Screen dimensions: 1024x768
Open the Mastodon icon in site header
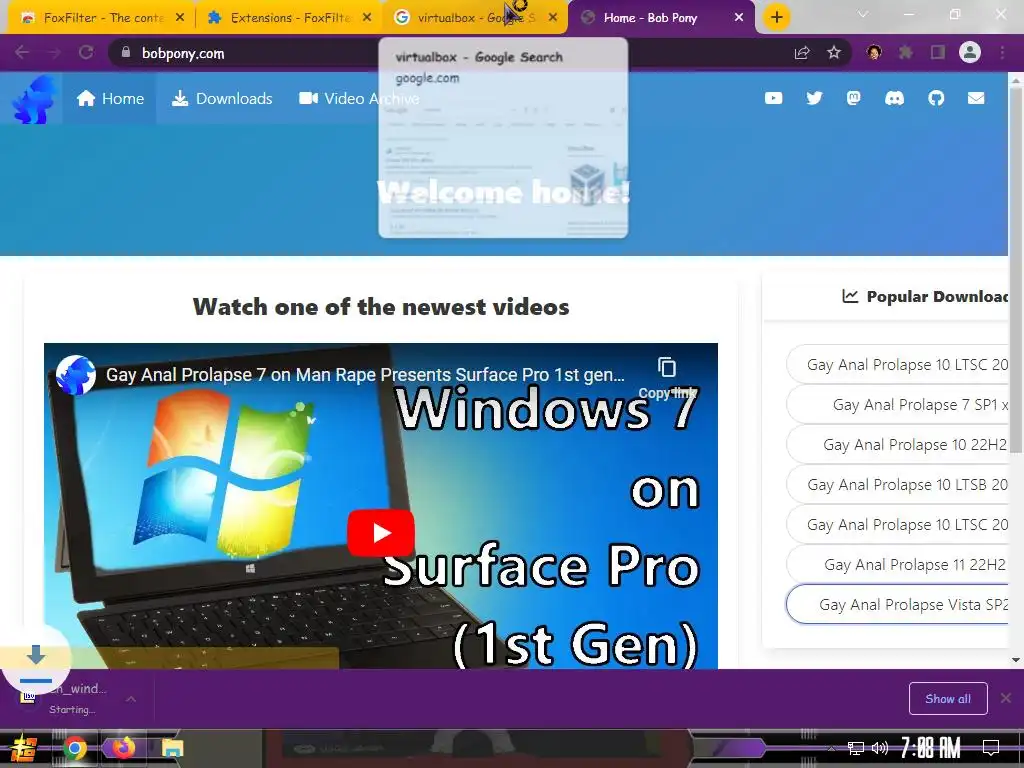pyautogui.click(x=854, y=99)
